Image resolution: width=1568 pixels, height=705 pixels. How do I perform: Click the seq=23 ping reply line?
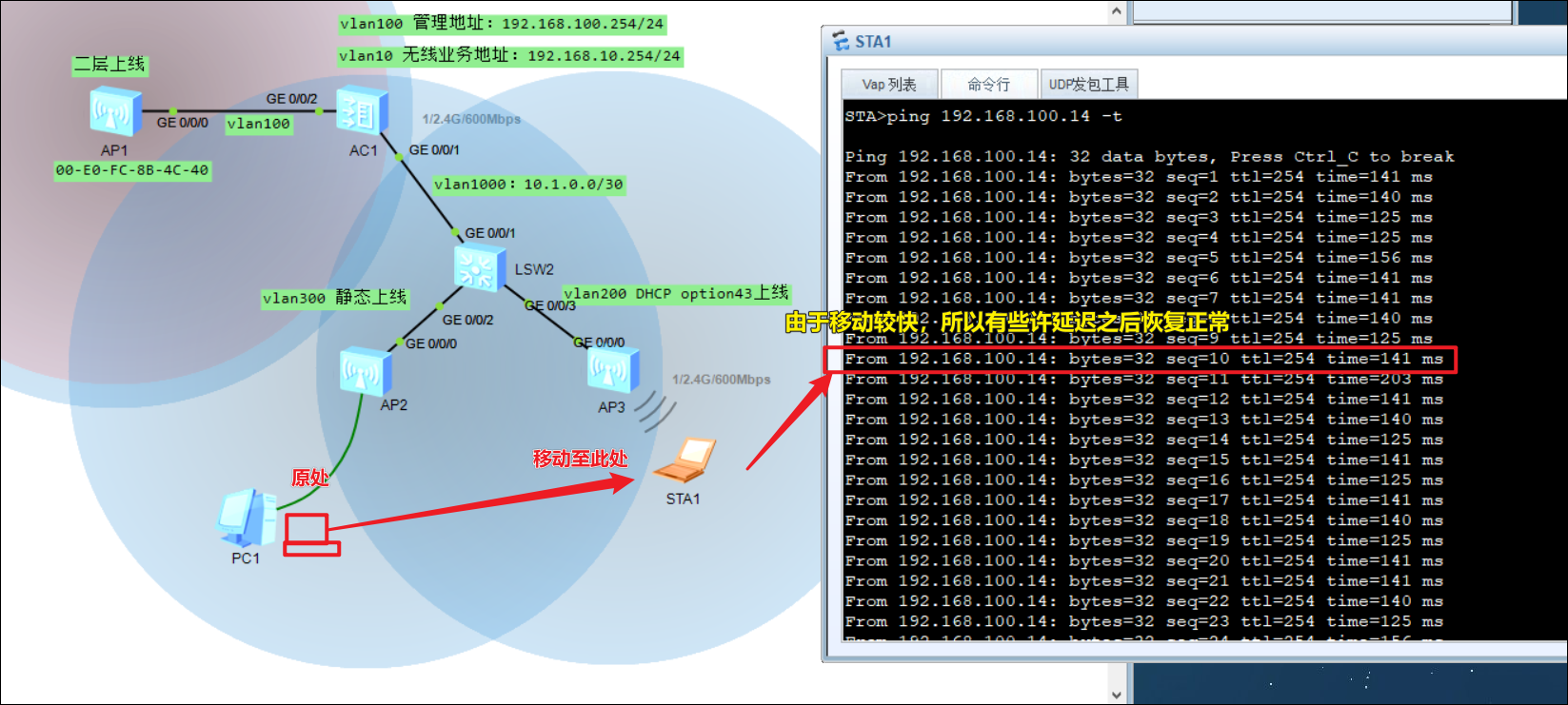click(x=1143, y=621)
